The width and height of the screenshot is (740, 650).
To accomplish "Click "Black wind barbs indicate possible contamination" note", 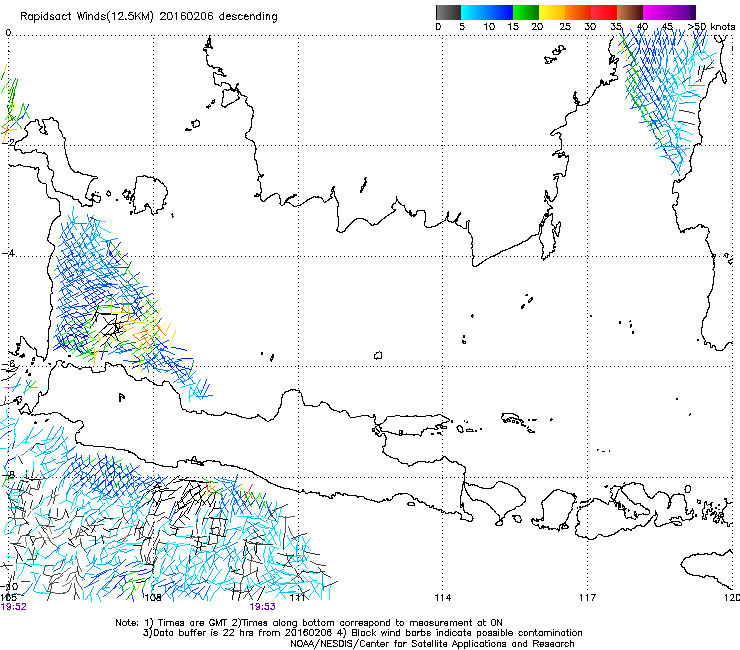I will coord(467,633).
